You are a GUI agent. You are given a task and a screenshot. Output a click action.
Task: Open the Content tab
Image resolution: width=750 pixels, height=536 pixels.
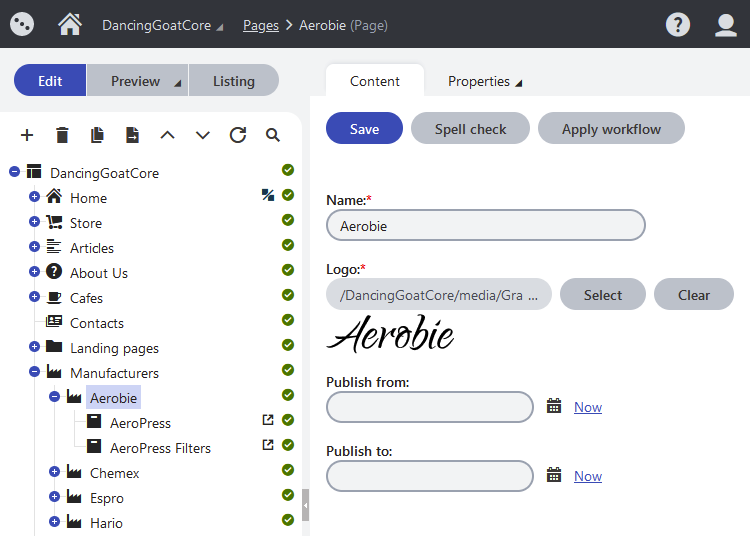tap(375, 81)
